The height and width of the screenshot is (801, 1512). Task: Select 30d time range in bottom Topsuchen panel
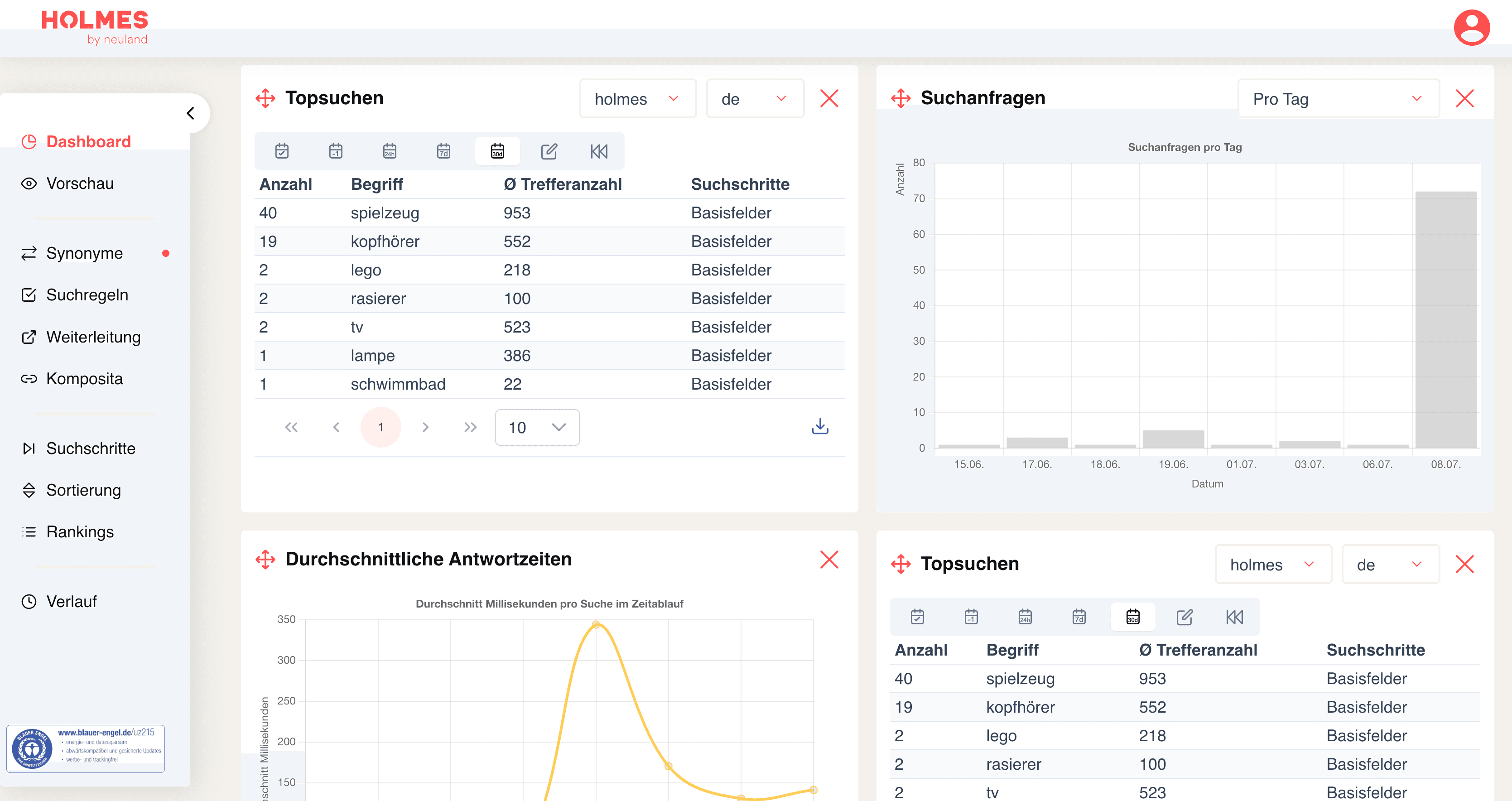click(x=1133, y=617)
